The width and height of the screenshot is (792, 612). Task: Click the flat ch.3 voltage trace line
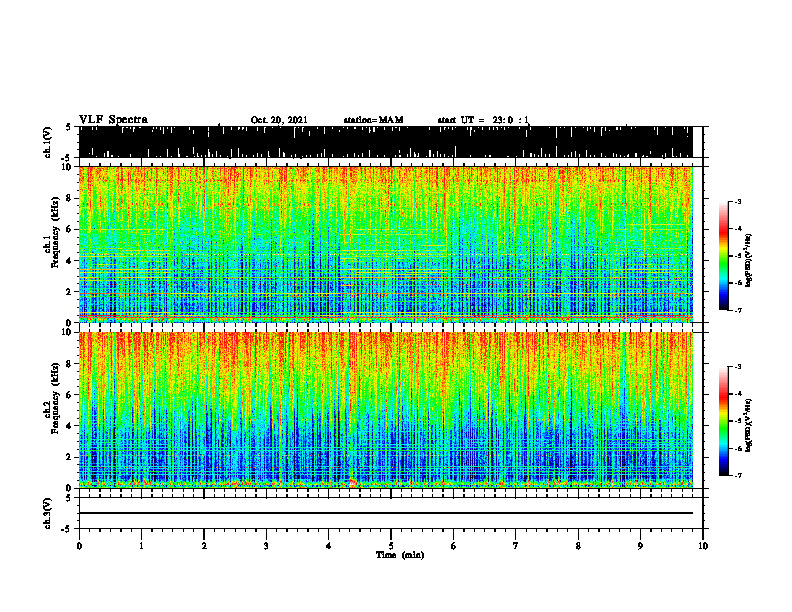coord(385,513)
